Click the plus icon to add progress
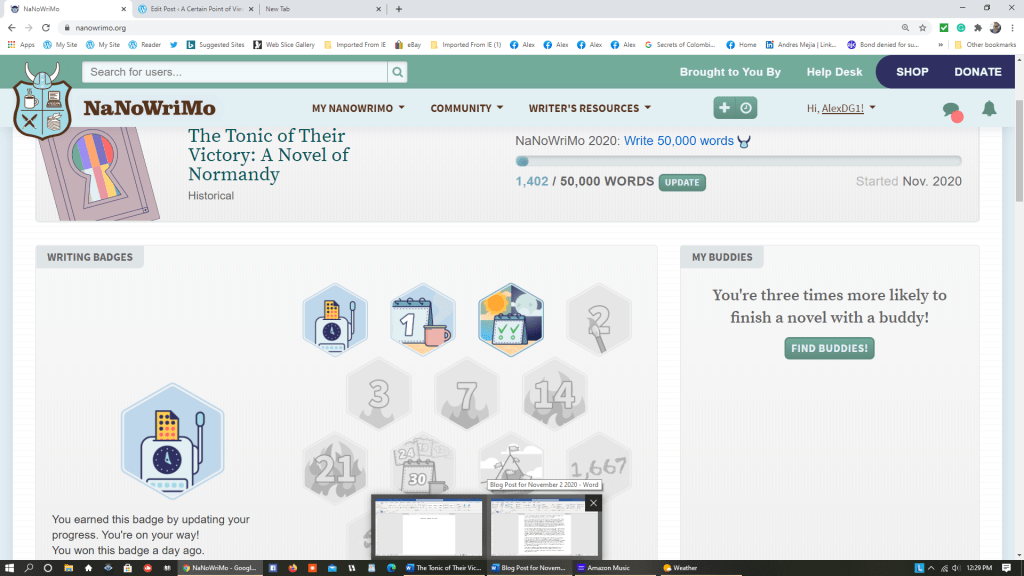 (724, 108)
